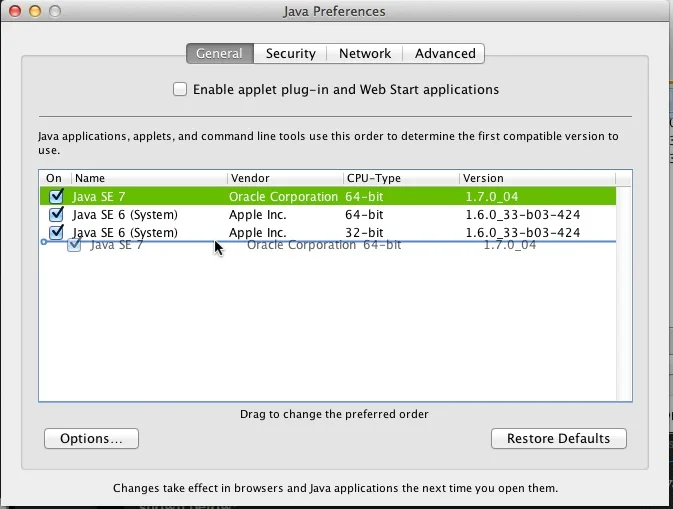Image resolution: width=673 pixels, height=509 pixels.
Task: Click the CPU-Type column header
Action: [400, 178]
